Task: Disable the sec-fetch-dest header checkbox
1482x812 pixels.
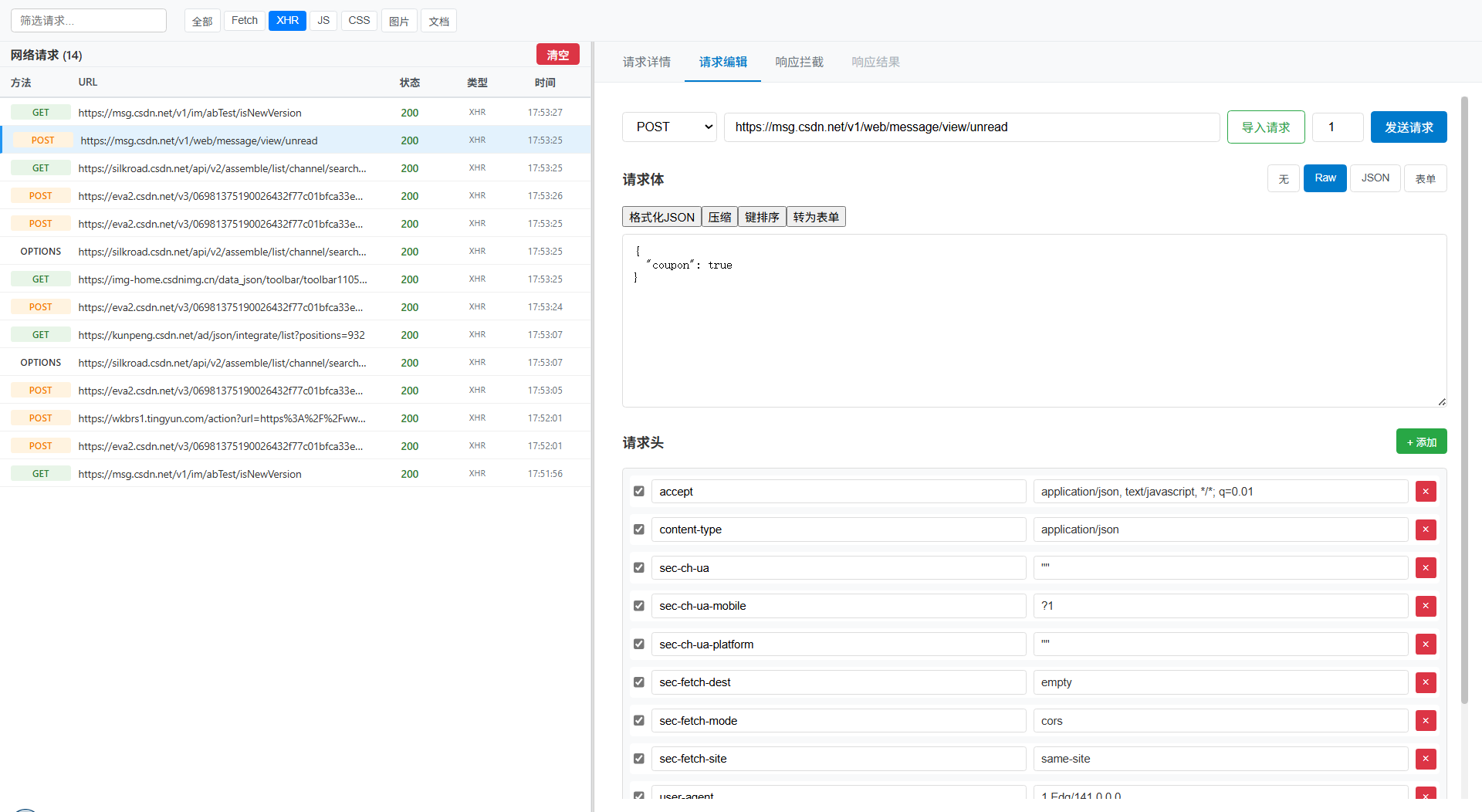Action: click(x=639, y=682)
